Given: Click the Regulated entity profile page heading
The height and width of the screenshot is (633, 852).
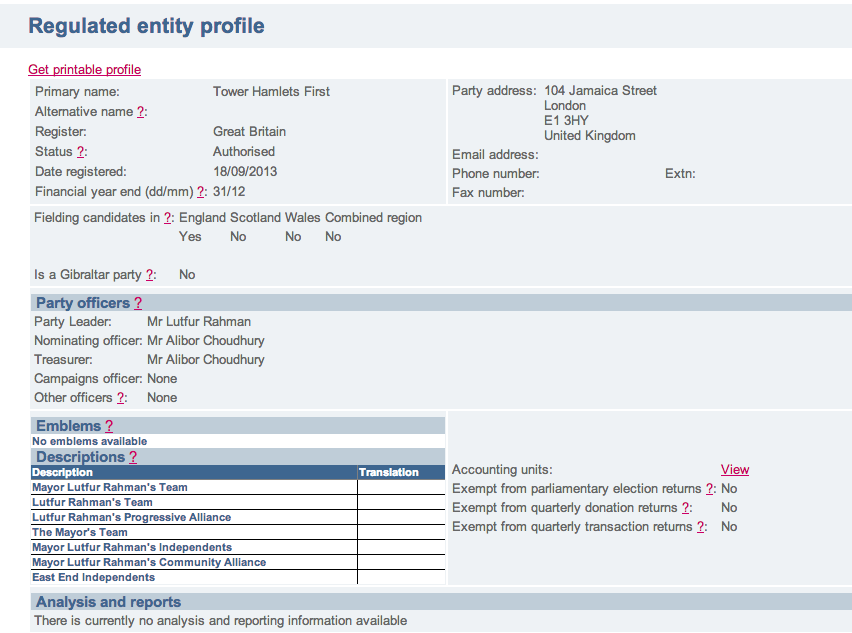Looking at the screenshot, I should coord(146,26).
